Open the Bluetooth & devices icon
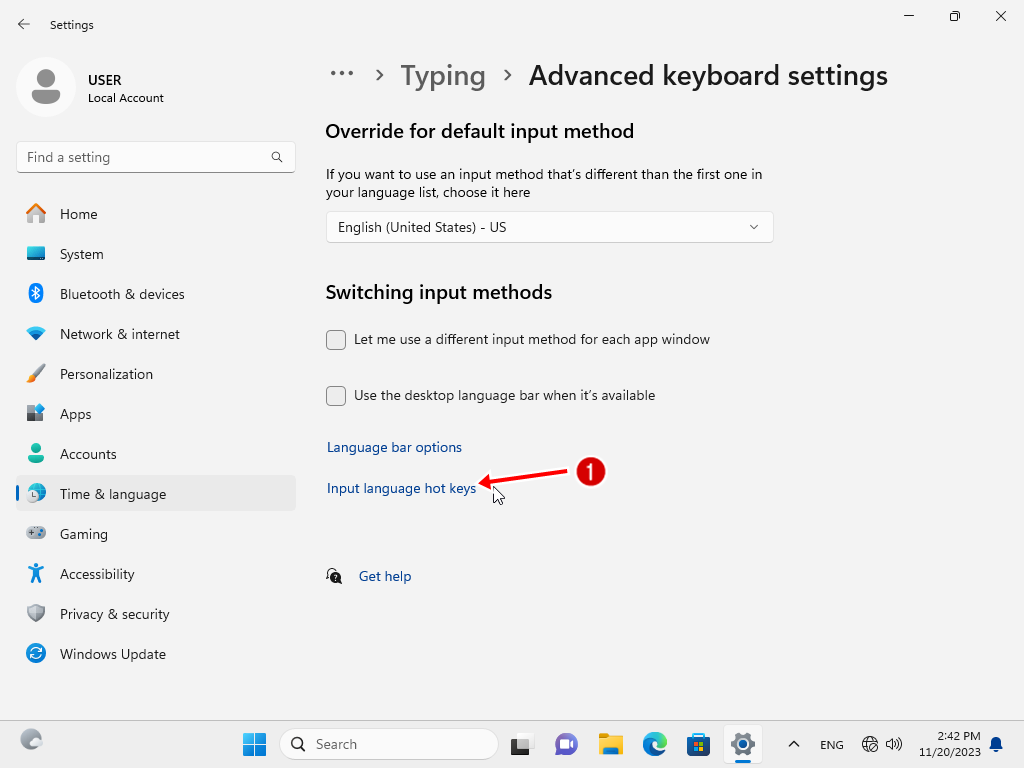The width and height of the screenshot is (1024, 768). (36, 294)
